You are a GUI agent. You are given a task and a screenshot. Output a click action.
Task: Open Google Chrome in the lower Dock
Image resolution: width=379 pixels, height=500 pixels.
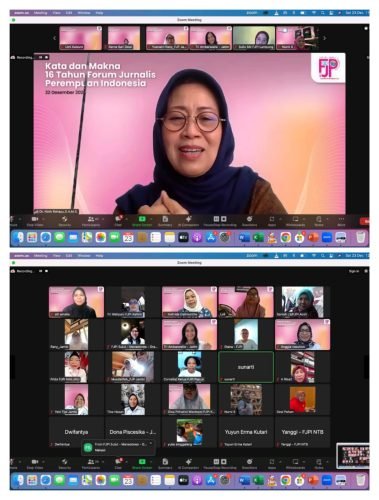285,480
